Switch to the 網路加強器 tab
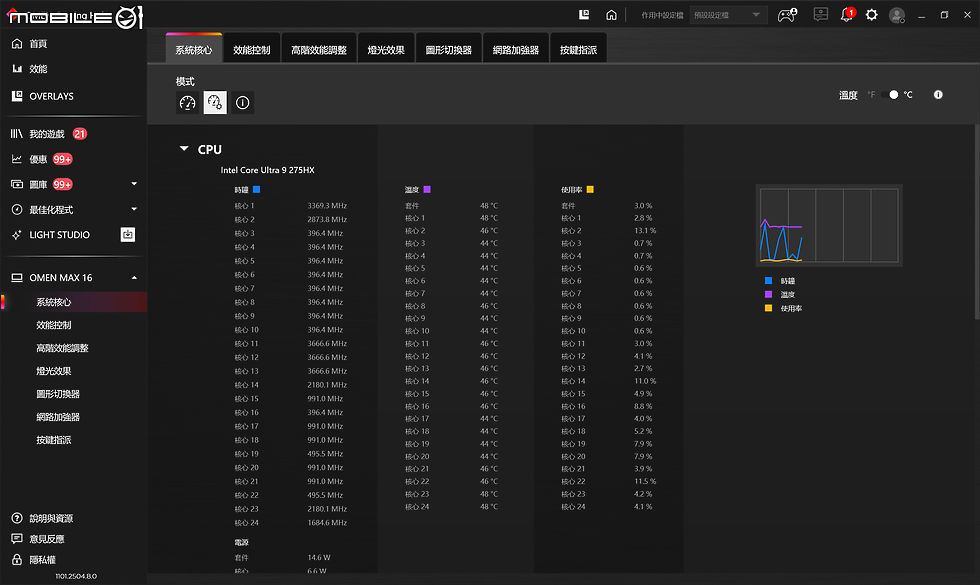Viewport: 980px width, 585px height. pos(516,49)
